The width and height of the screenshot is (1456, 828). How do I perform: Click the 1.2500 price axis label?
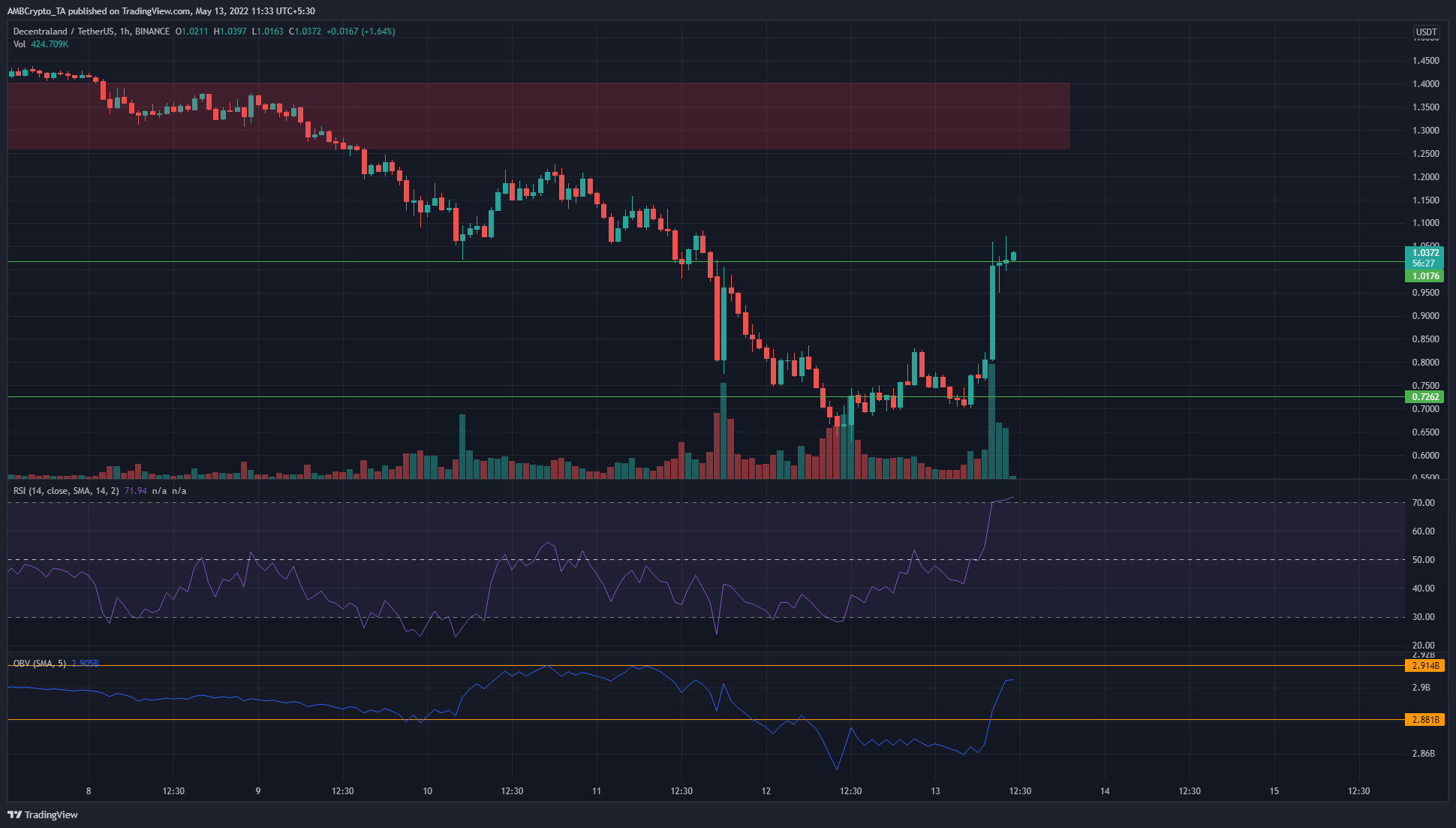click(1425, 154)
